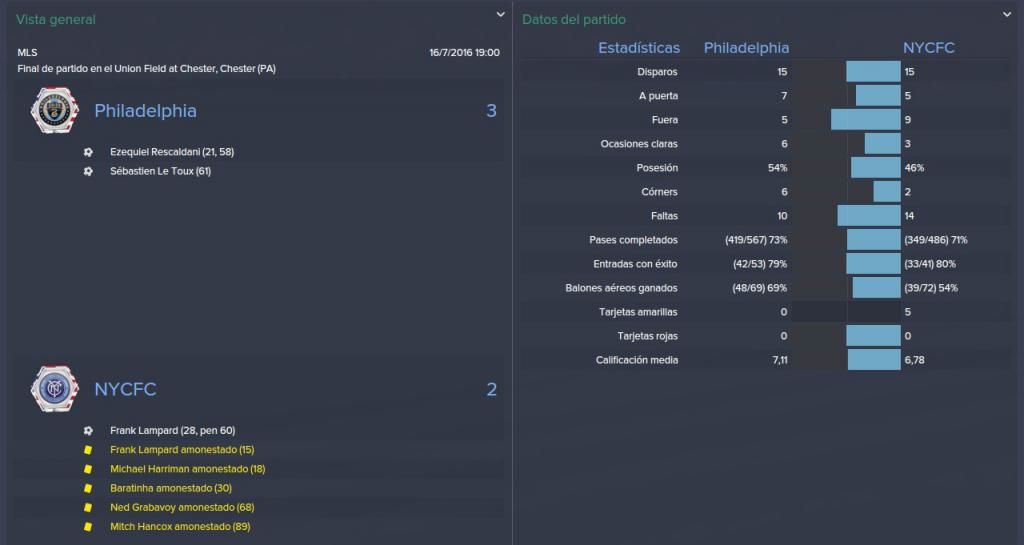The width and height of the screenshot is (1024, 545).
Task: Click the Posesión stat bar
Action: pos(876,168)
